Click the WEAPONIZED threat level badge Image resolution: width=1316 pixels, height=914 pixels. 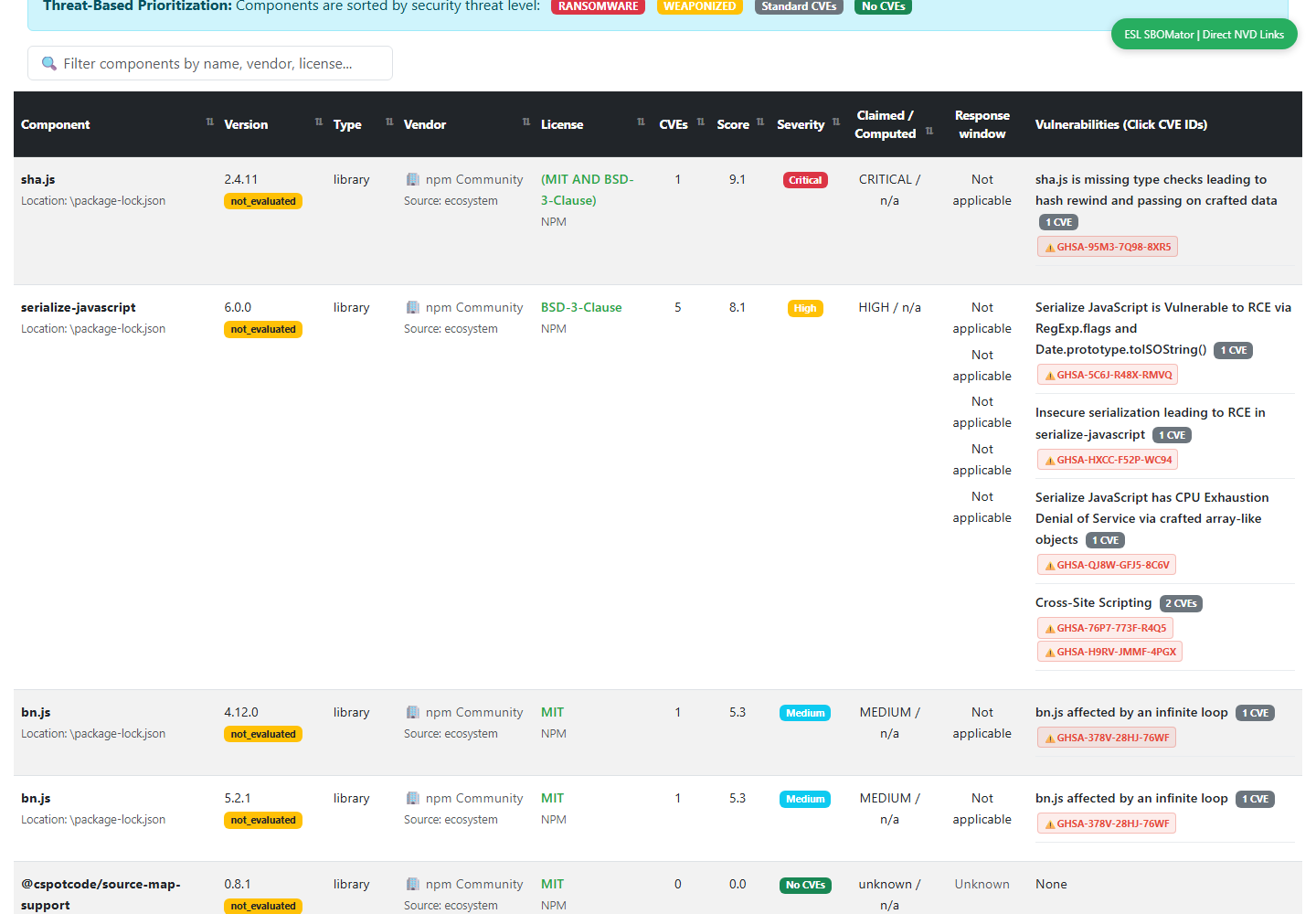point(699,6)
